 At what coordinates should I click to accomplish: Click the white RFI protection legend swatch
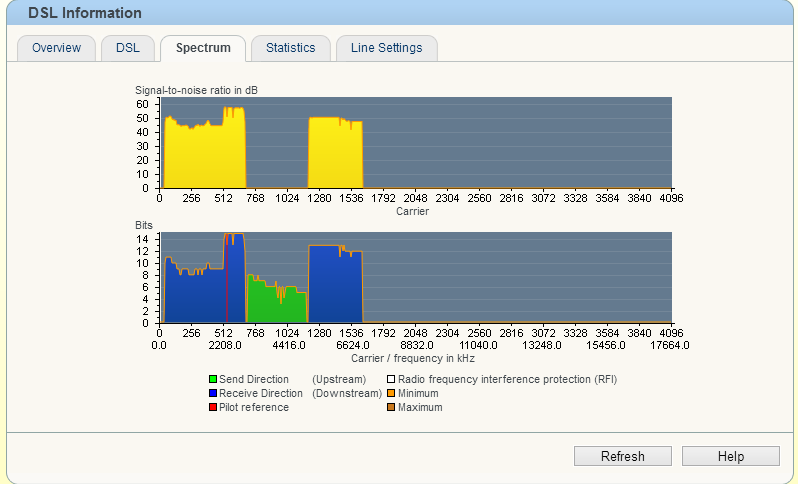tap(391, 379)
